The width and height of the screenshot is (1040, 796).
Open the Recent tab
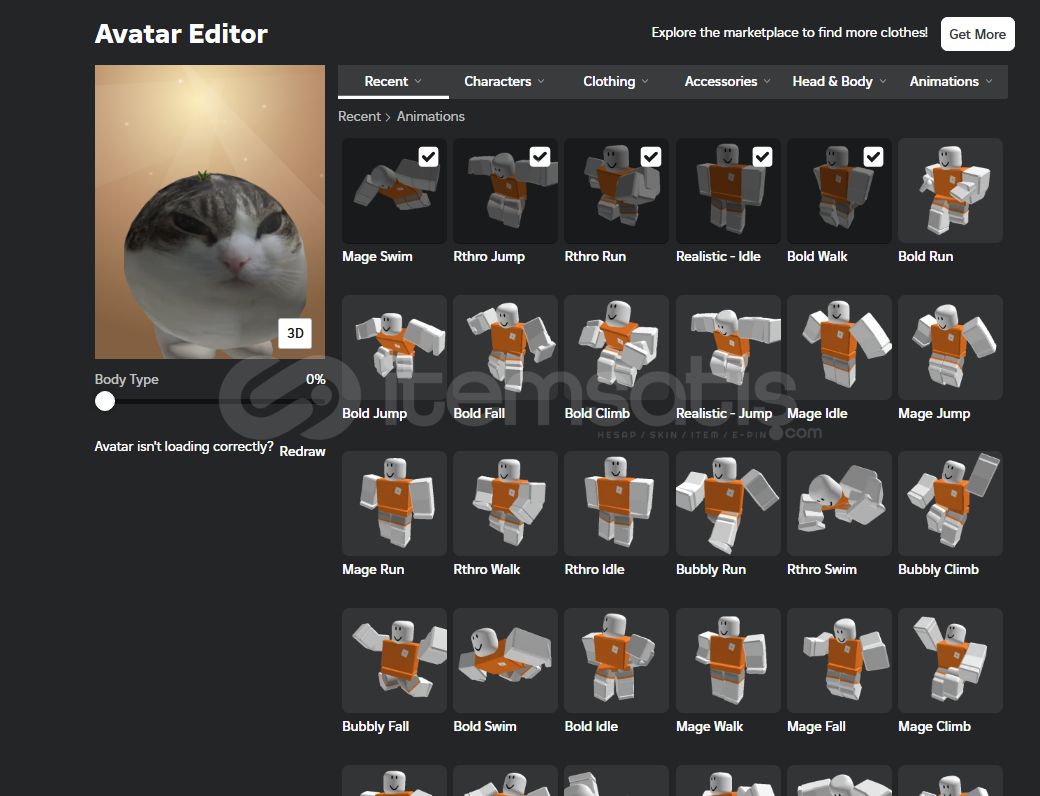tap(393, 82)
